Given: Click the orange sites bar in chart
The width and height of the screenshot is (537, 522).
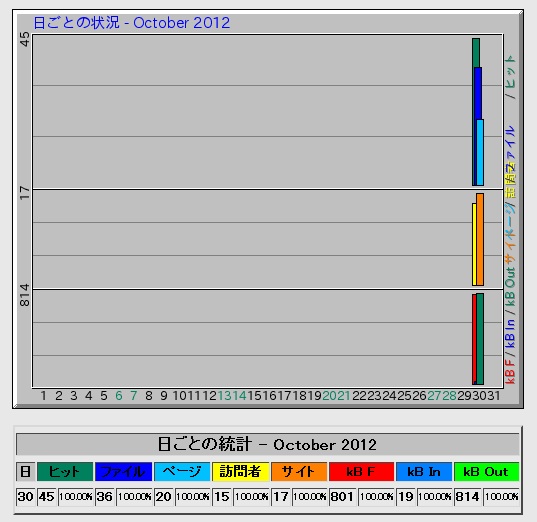Looking at the screenshot, I should tap(480, 239).
